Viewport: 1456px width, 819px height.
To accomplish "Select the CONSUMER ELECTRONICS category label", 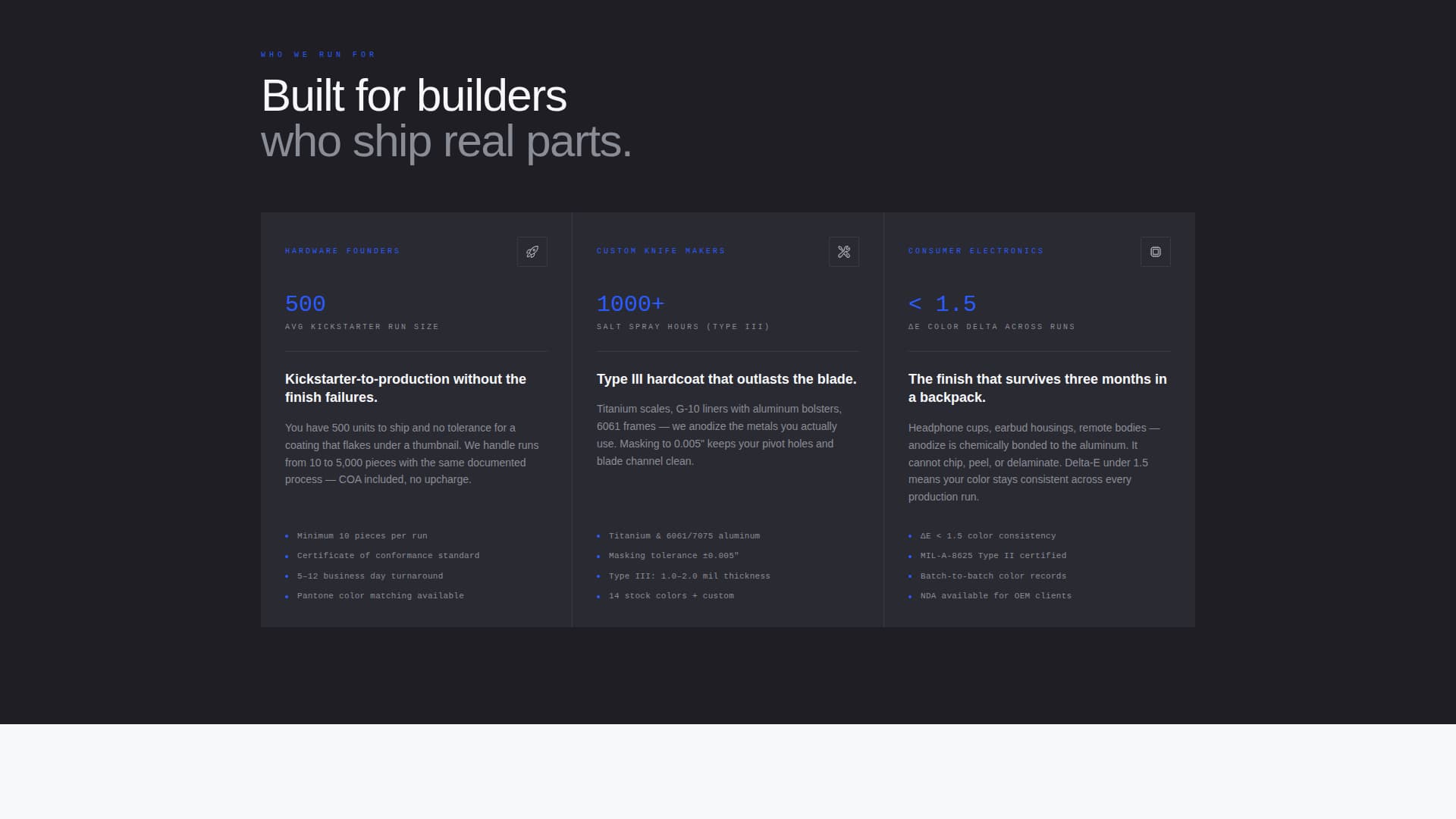I will 976,250.
